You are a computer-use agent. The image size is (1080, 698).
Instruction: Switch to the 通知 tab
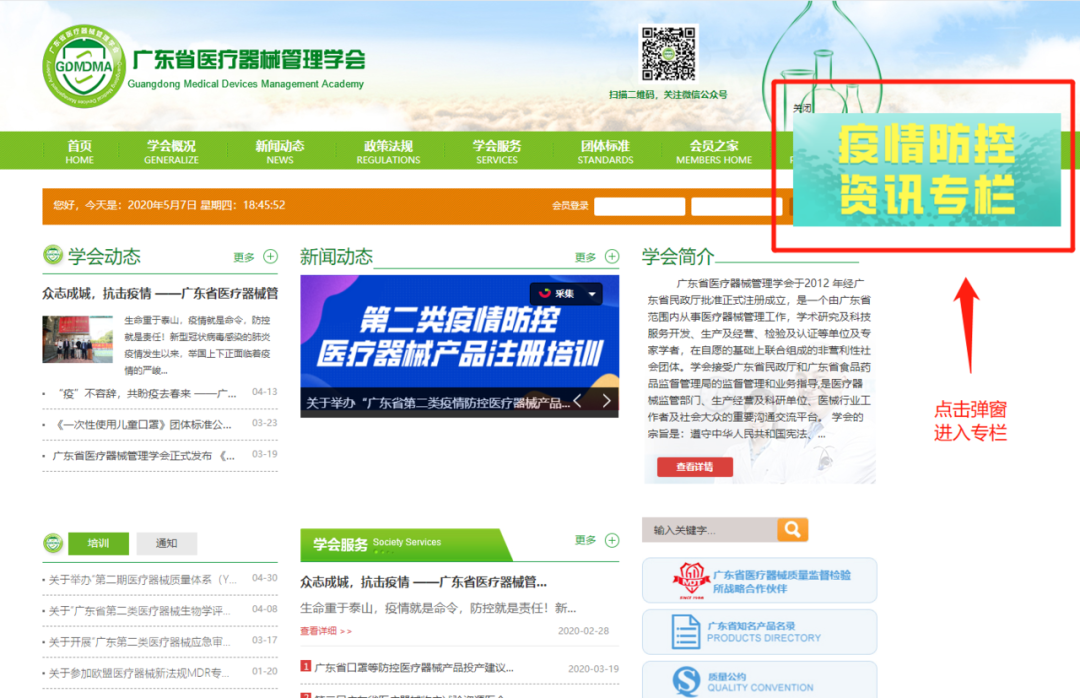point(167,543)
